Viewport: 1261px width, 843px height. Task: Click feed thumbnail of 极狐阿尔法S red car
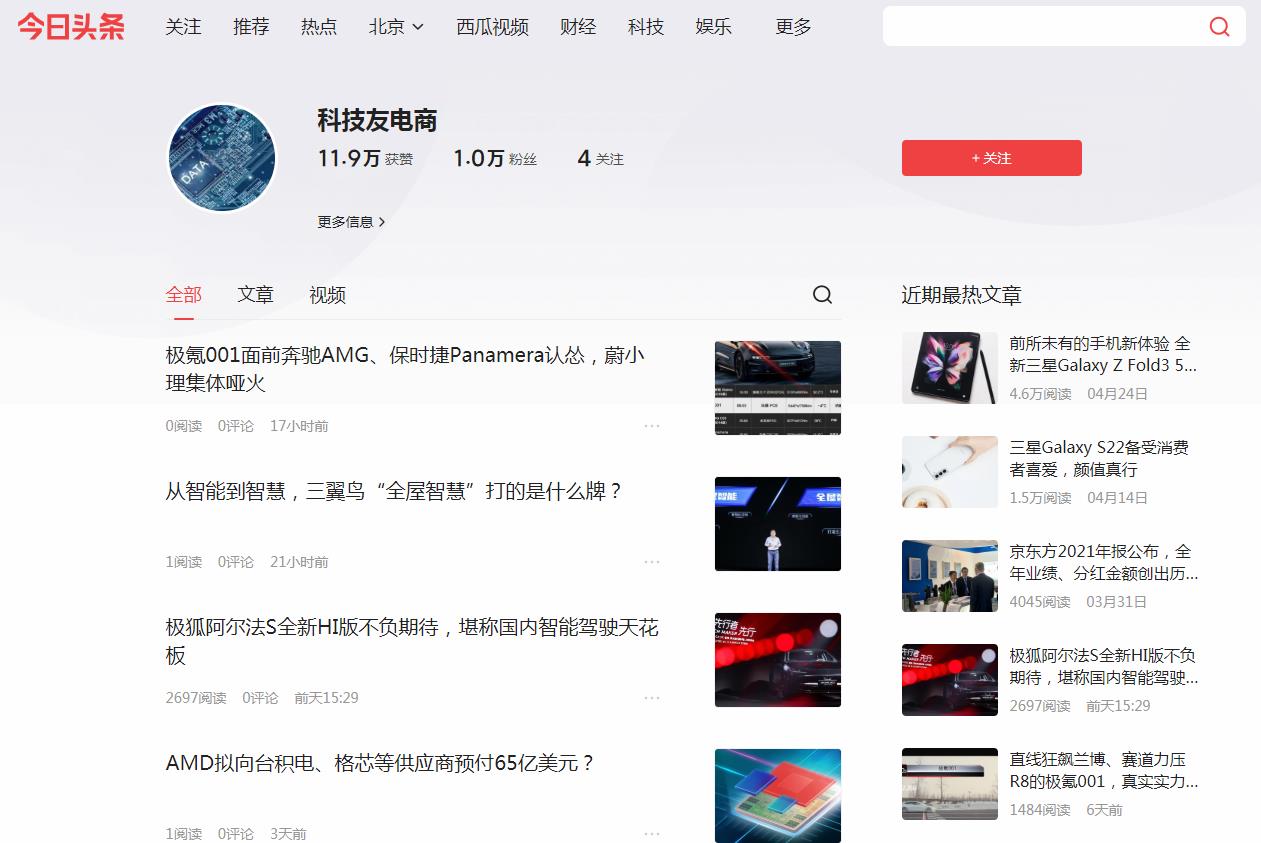pos(778,660)
